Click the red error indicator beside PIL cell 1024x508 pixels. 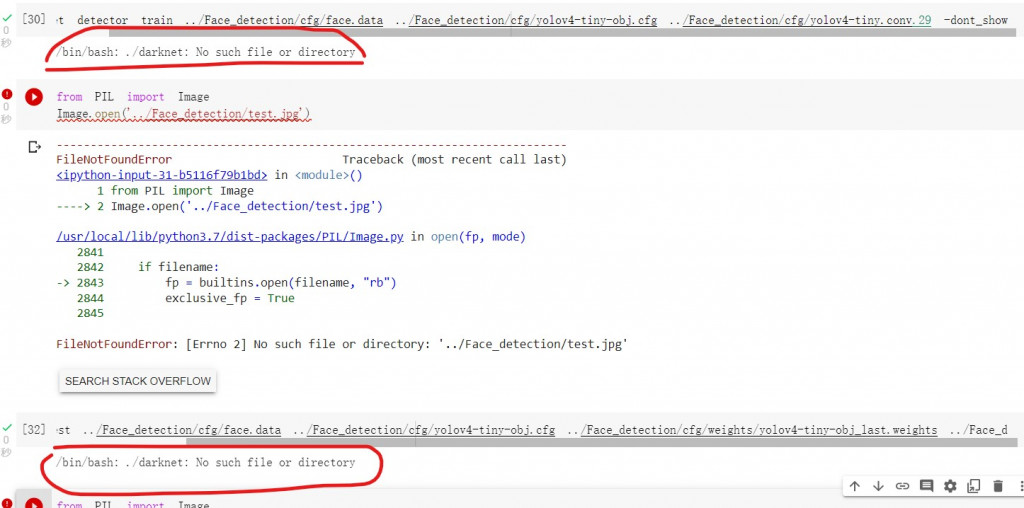click(x=7, y=95)
